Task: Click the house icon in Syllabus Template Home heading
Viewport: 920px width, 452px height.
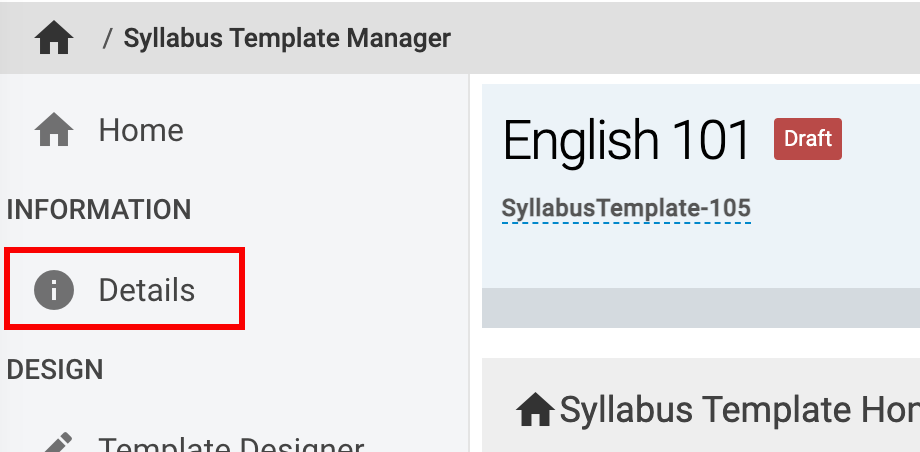Action: [x=535, y=409]
